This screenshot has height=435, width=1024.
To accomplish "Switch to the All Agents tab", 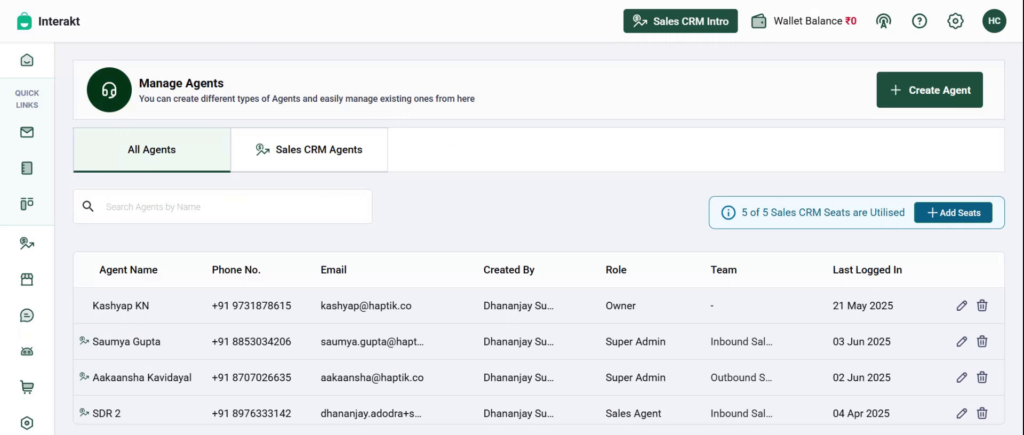I will click(x=152, y=150).
